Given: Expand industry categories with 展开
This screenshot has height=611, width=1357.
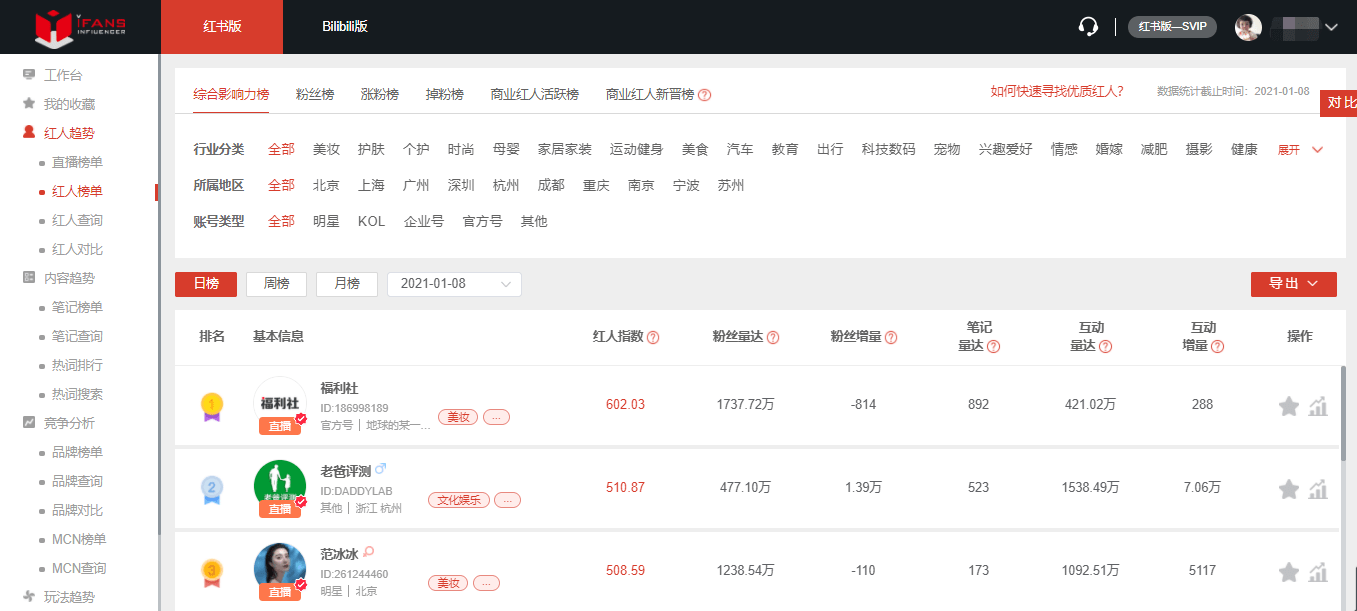Looking at the screenshot, I should point(1300,150).
